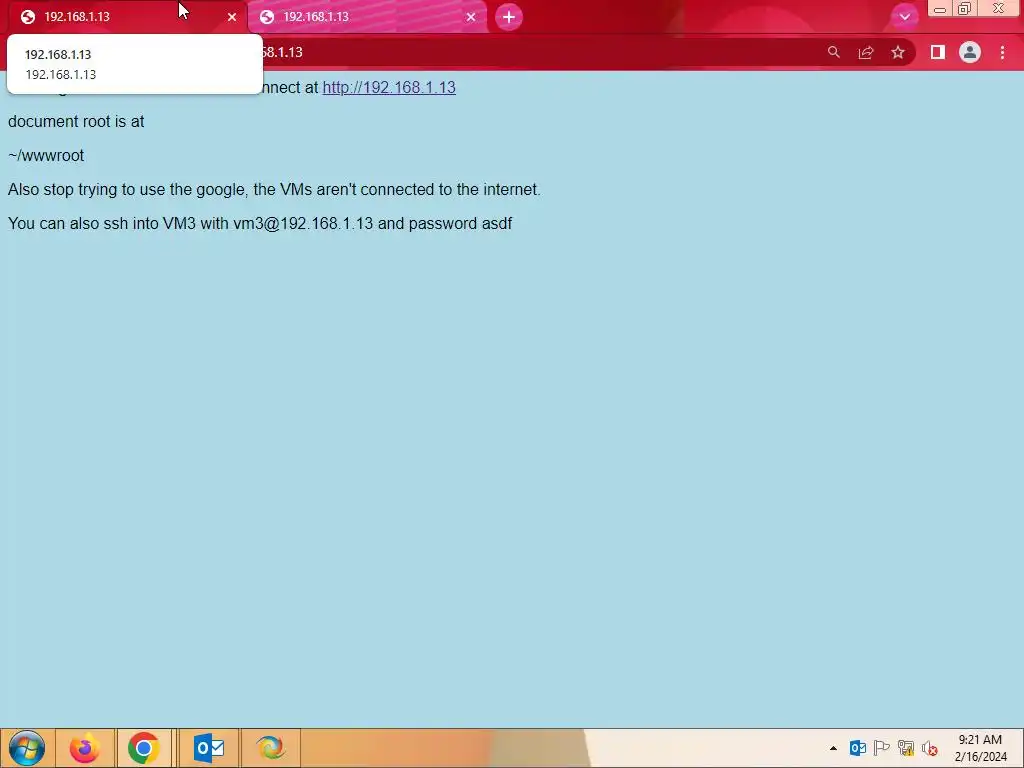Close the first 192.168.1.13 tab
Image resolution: width=1024 pixels, height=768 pixels.
click(x=232, y=17)
